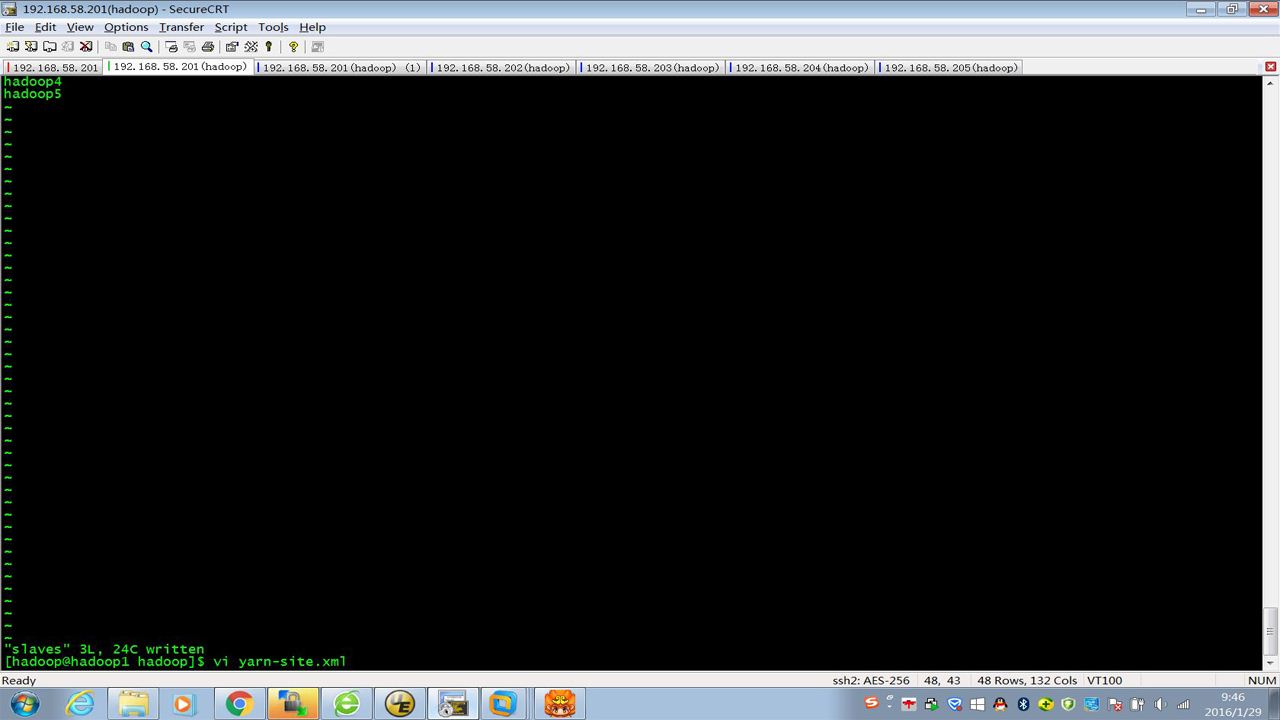Click the Bluetooth tray icon

click(x=1023, y=704)
